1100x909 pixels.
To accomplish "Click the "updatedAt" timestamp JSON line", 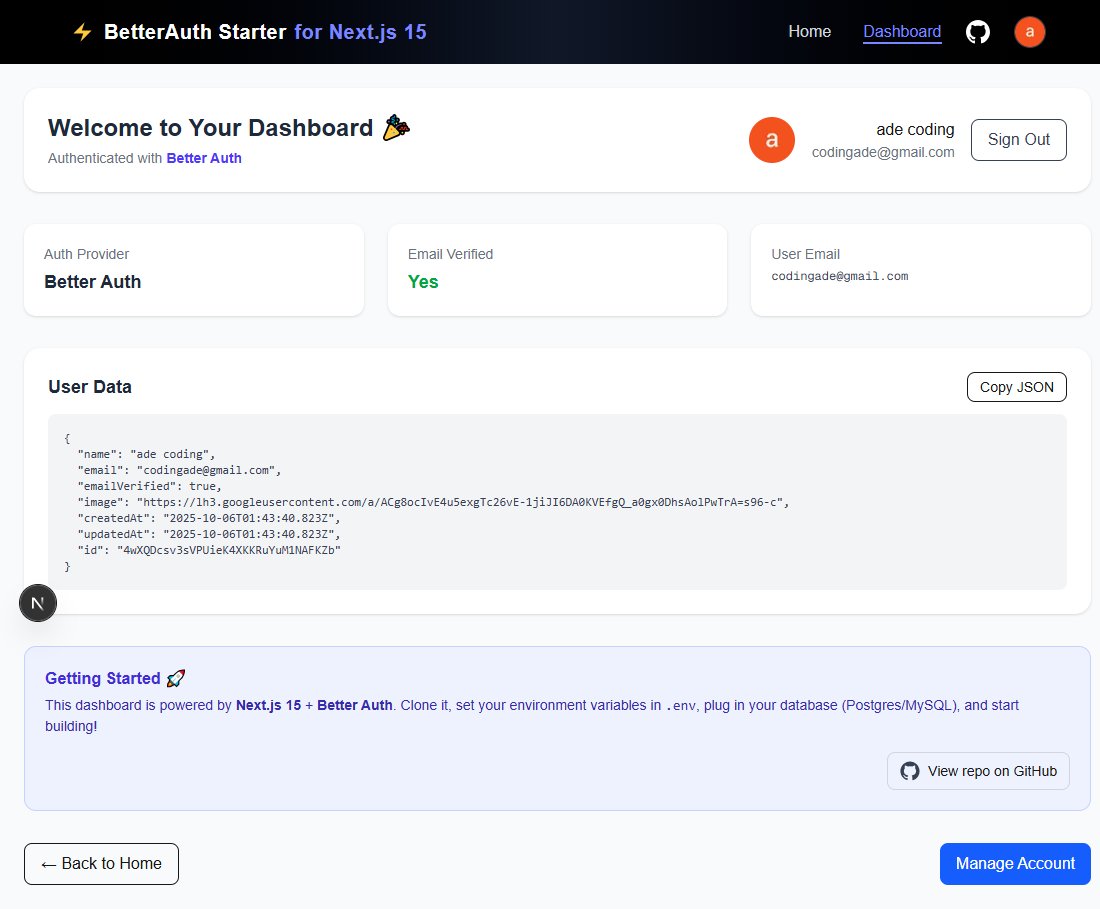I will 209,534.
